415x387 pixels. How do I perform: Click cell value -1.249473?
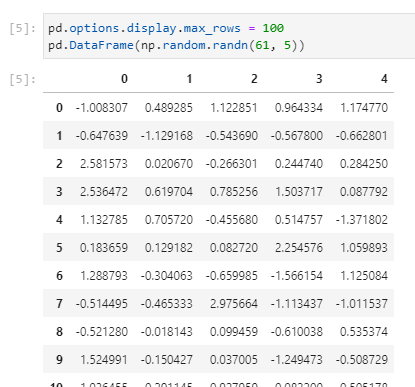pos(297,360)
